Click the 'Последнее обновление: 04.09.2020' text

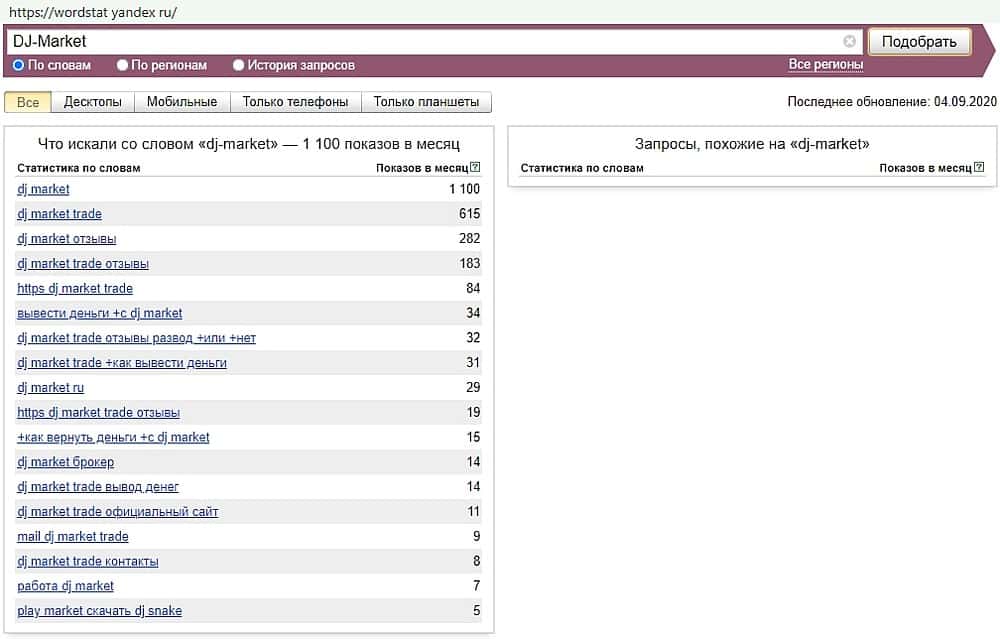pyautogui.click(x=892, y=102)
